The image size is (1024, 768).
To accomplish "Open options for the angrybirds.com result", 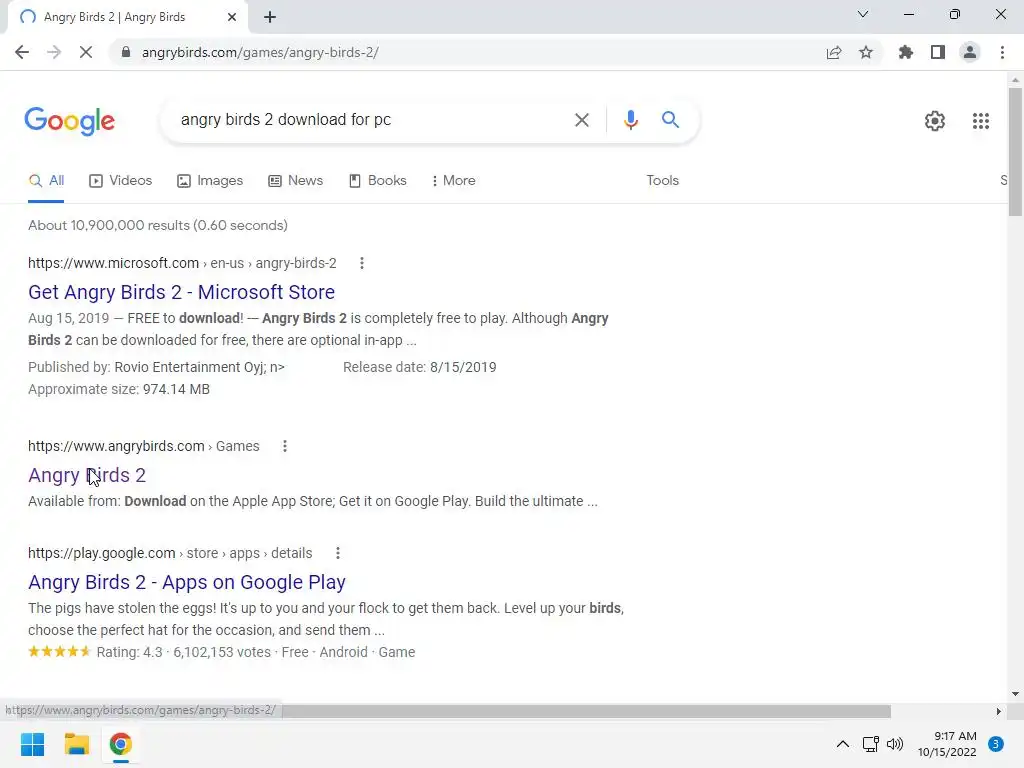I will pos(285,446).
